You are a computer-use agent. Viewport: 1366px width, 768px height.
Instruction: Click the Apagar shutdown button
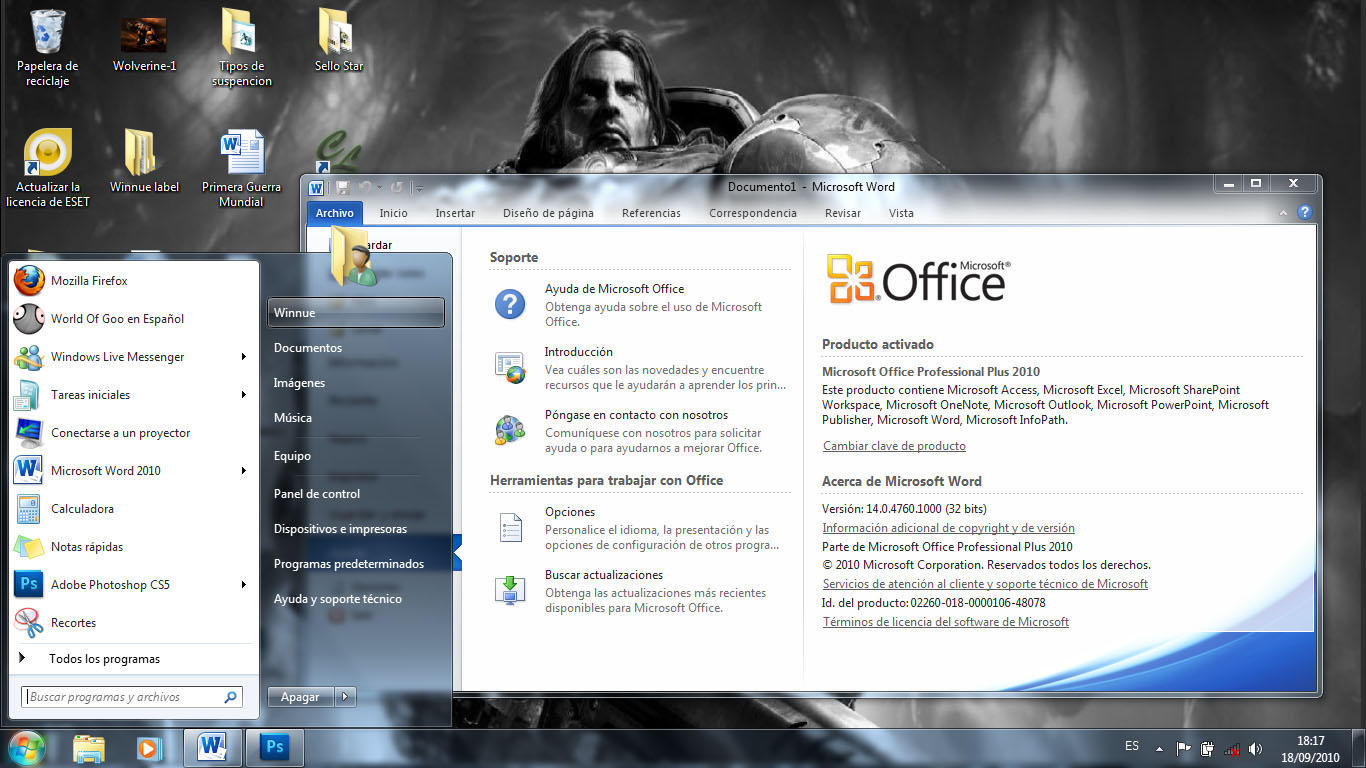pos(301,697)
